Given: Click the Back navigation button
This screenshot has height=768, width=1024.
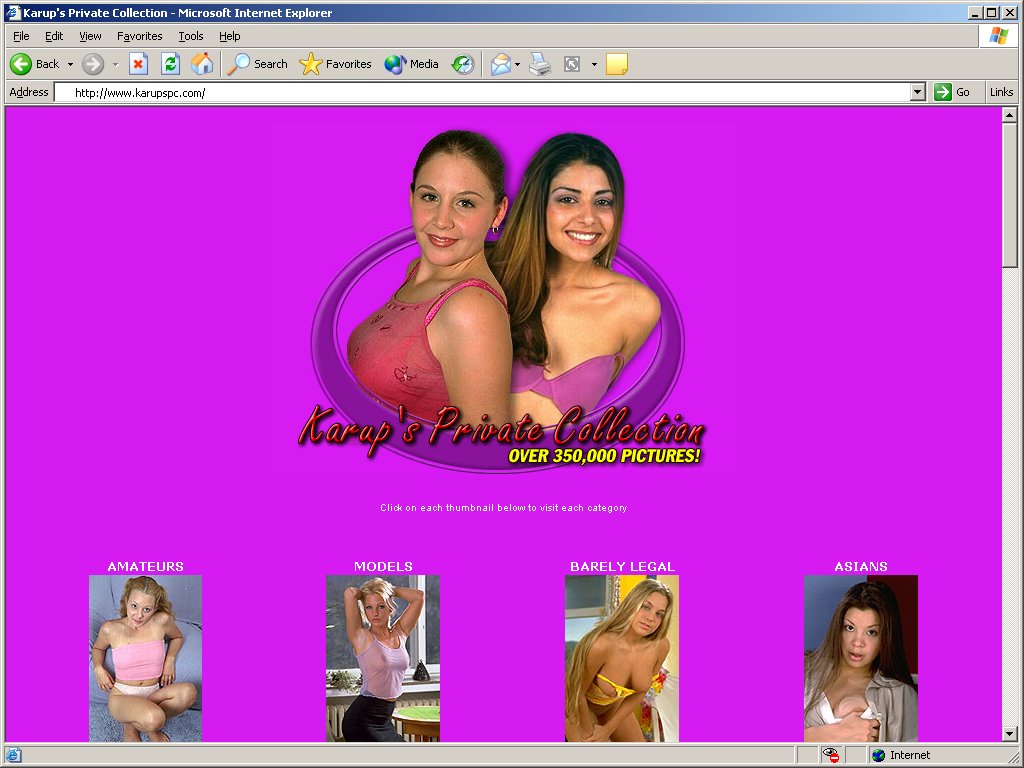Looking at the screenshot, I should 35,64.
